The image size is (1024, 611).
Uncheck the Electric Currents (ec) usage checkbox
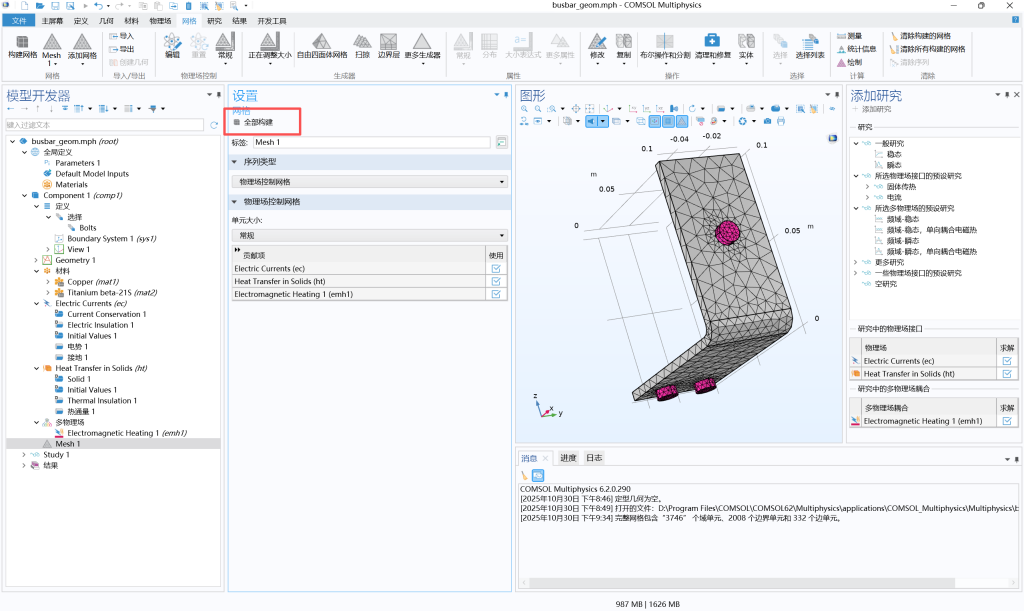[496, 268]
